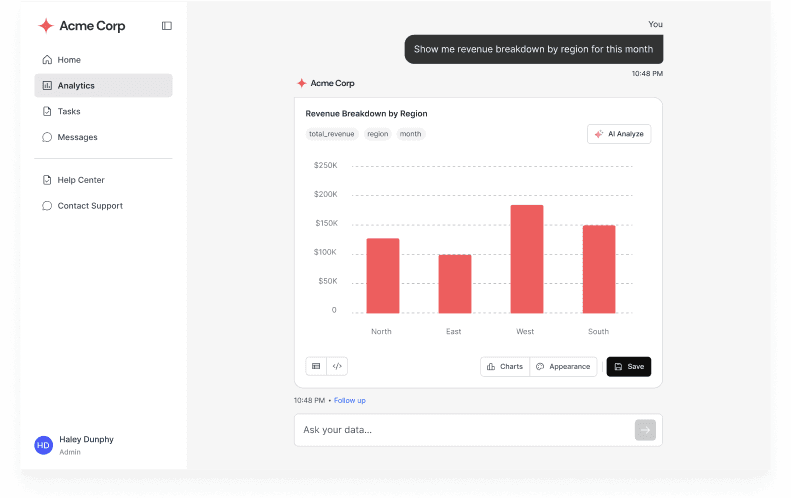Click the North axis label
791x498 pixels.
click(x=381, y=331)
